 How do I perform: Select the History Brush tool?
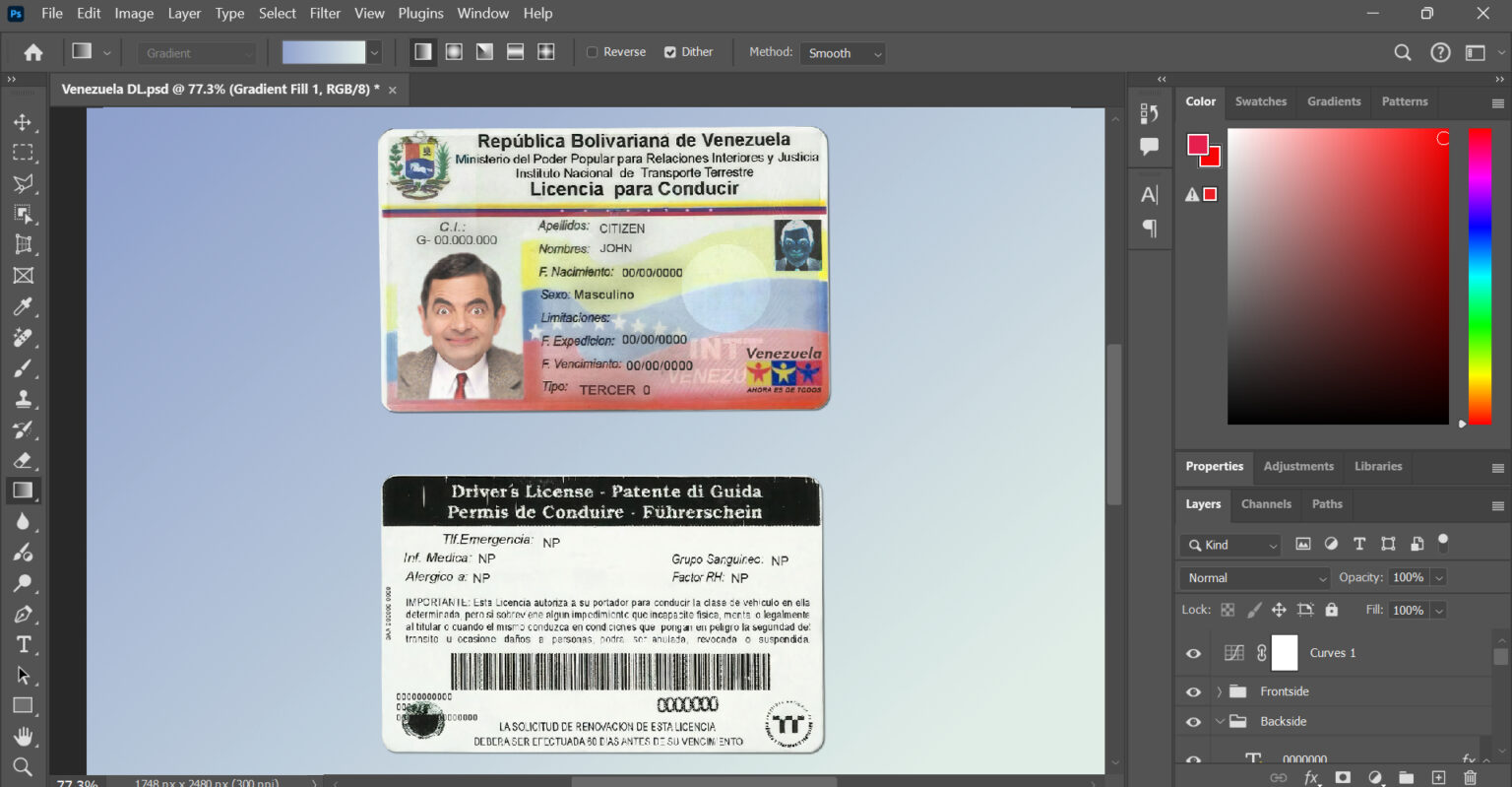point(23,429)
